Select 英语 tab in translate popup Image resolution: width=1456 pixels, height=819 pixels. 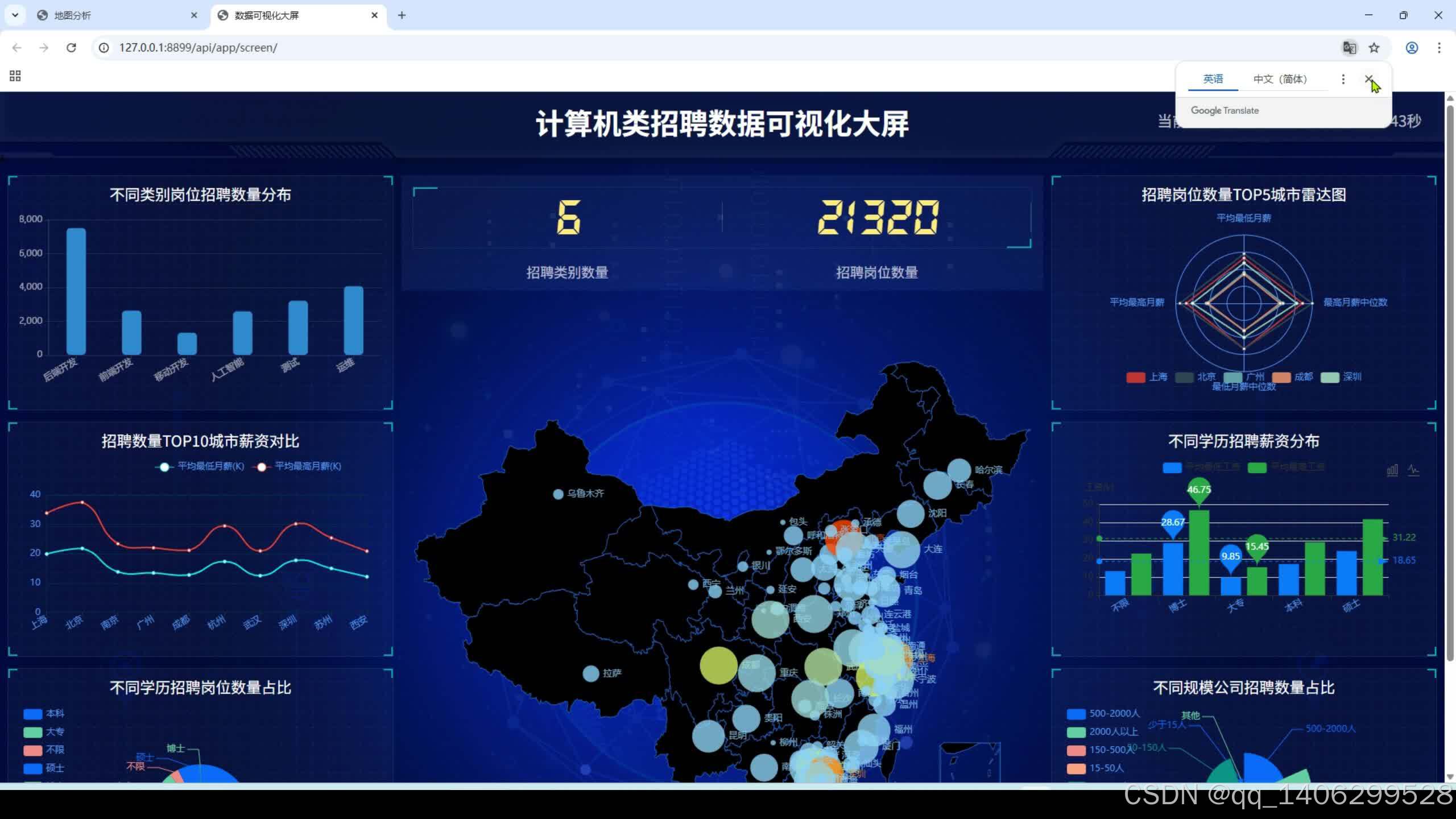click(x=1213, y=79)
